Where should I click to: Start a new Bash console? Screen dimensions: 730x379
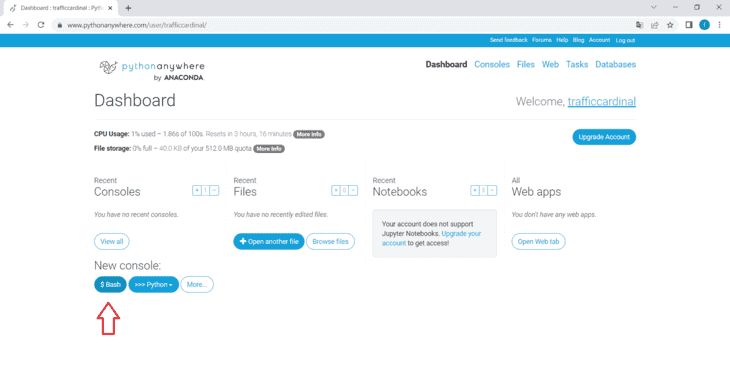[x=110, y=284]
